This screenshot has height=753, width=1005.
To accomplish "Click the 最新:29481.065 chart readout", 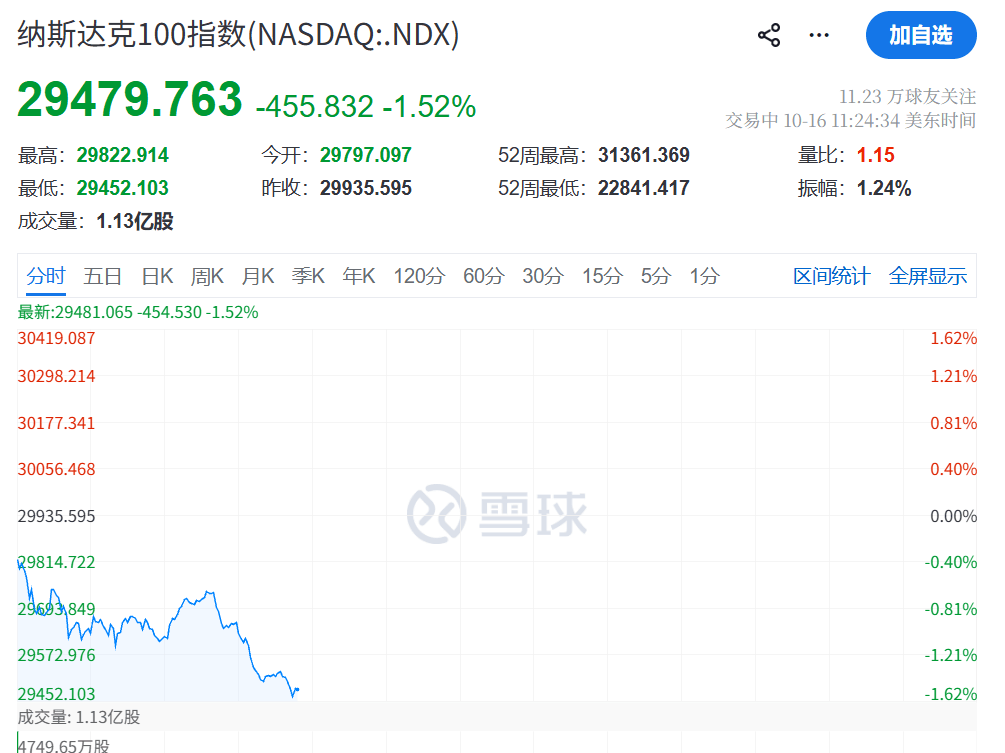I will tap(138, 312).
